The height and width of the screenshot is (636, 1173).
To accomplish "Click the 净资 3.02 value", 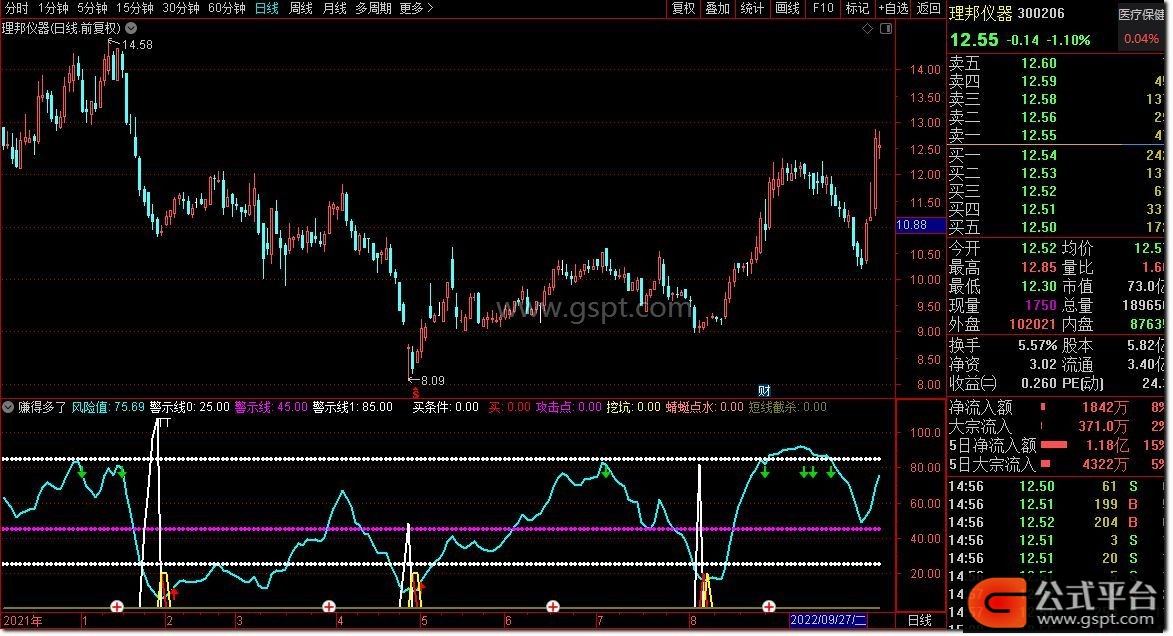I will coord(1043,364).
